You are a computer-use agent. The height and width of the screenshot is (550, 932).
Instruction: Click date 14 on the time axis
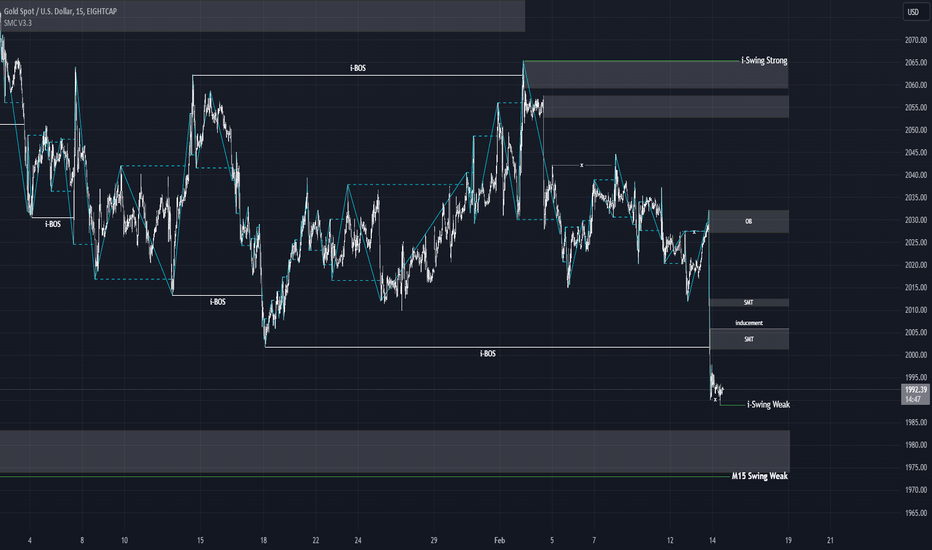712,540
